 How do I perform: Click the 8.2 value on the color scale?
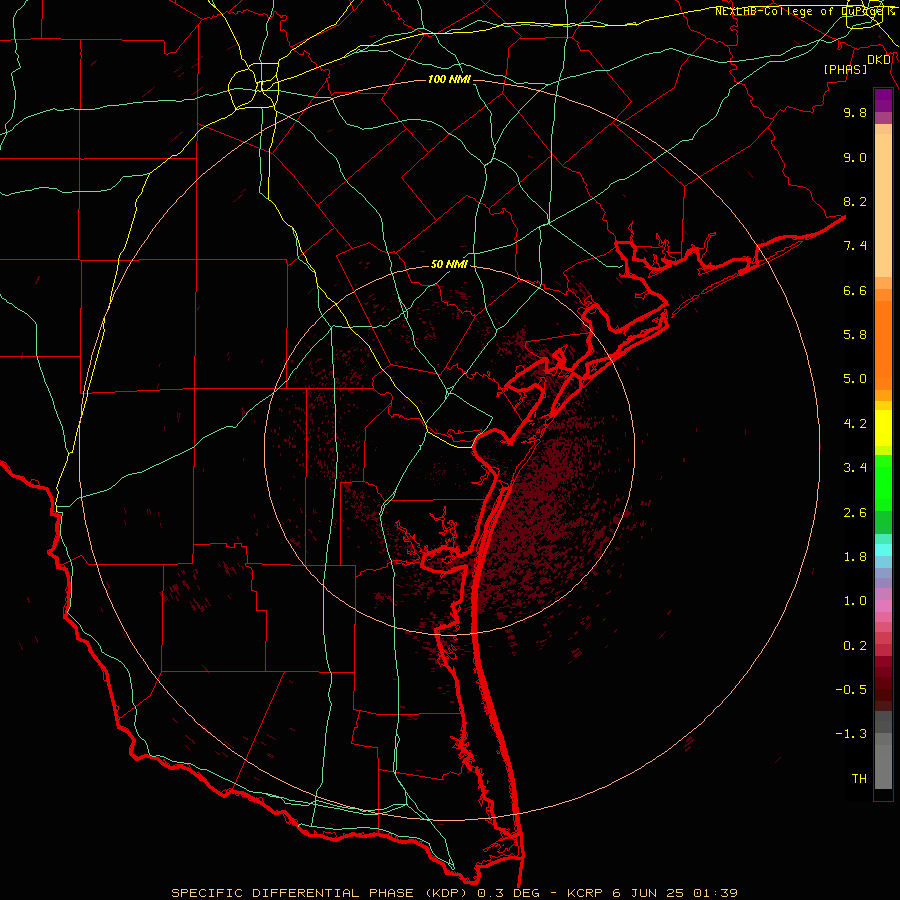point(855,201)
